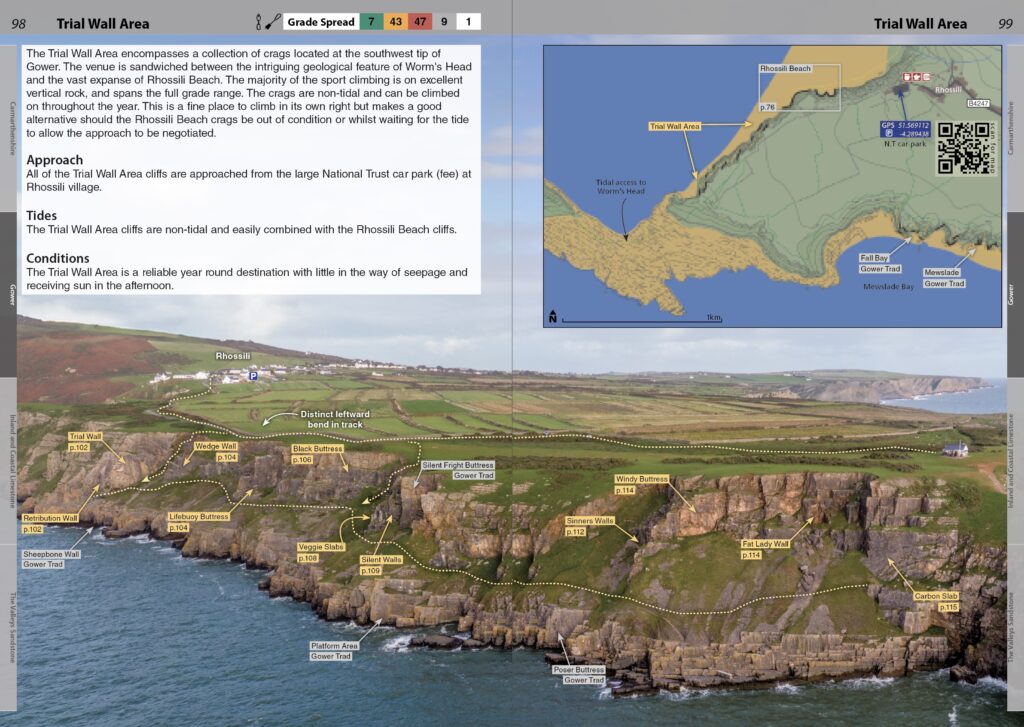The height and width of the screenshot is (727, 1024).
Task: Click the GPS coordinates box
Action: point(905,129)
